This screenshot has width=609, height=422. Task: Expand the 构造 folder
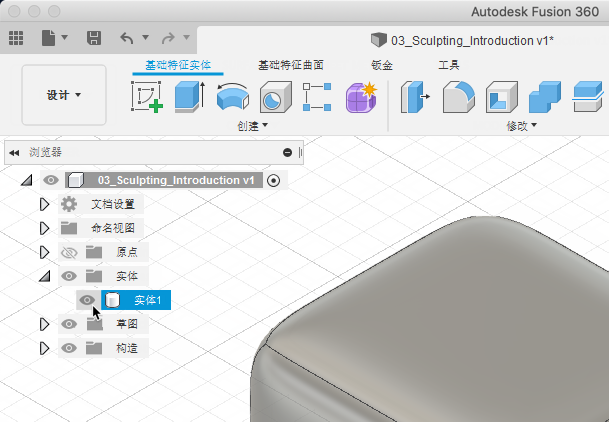[44, 348]
